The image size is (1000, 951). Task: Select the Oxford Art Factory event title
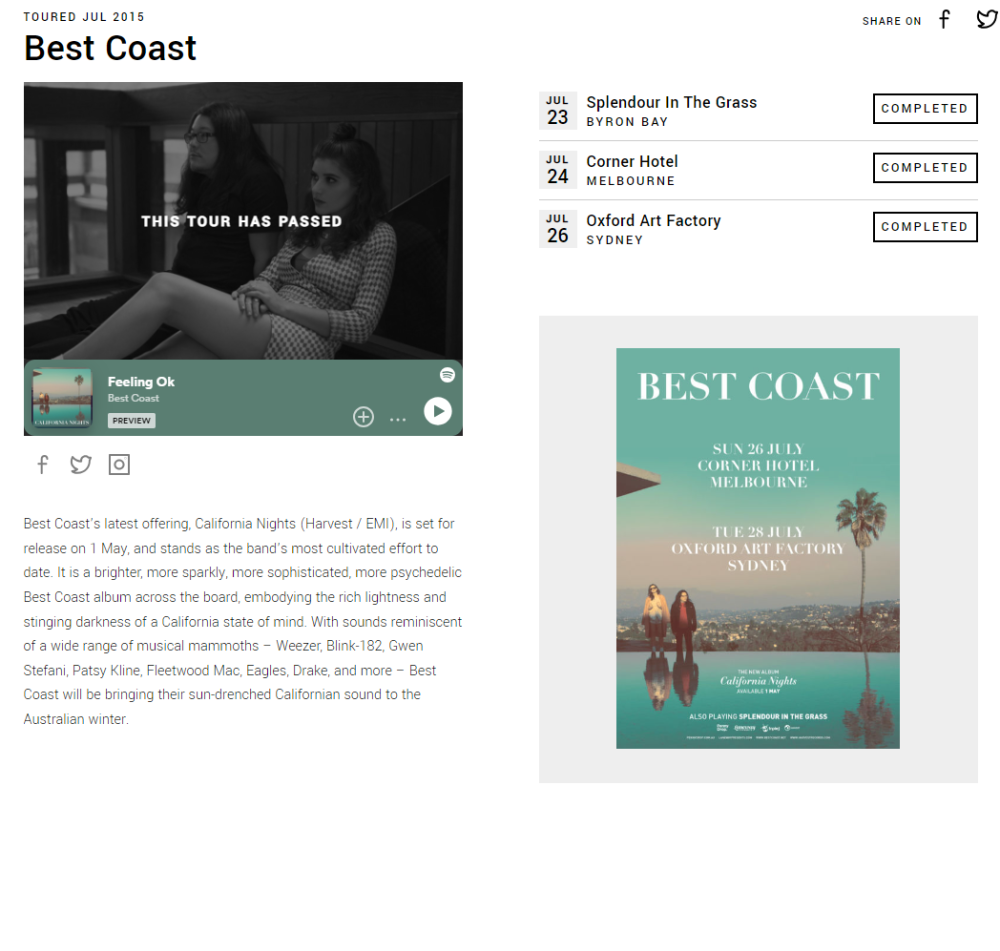(x=654, y=221)
